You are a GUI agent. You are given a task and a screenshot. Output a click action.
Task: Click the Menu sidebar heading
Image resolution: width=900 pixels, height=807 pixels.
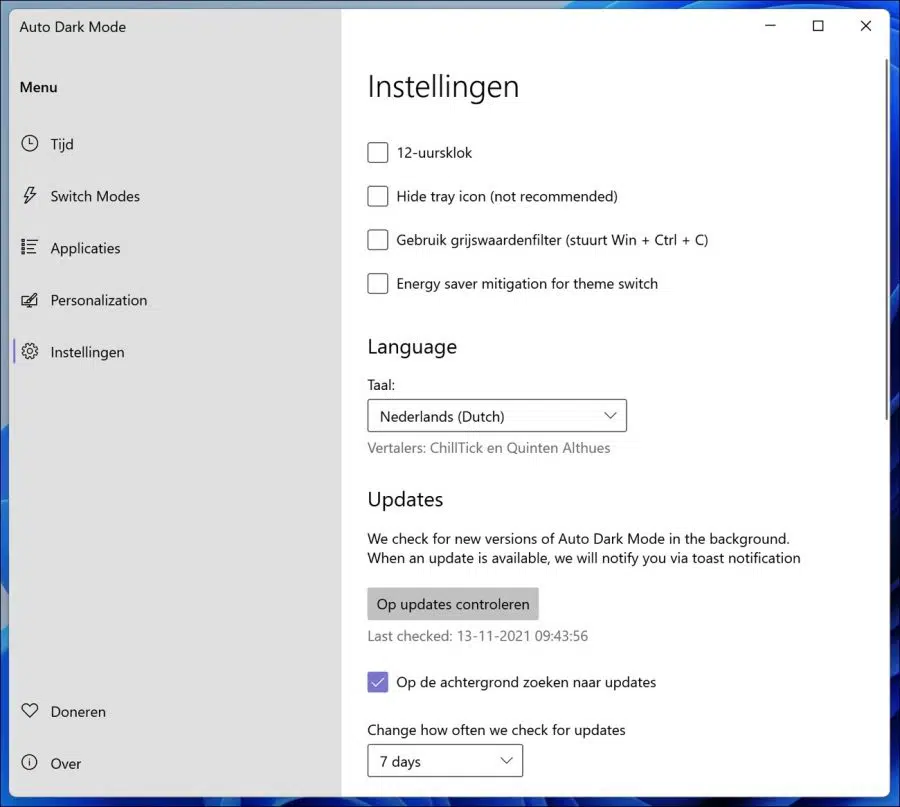point(38,87)
